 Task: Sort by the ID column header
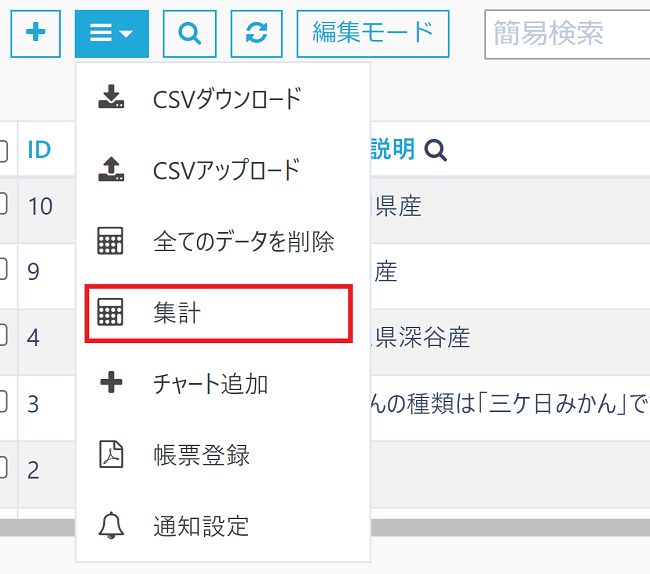coord(39,150)
